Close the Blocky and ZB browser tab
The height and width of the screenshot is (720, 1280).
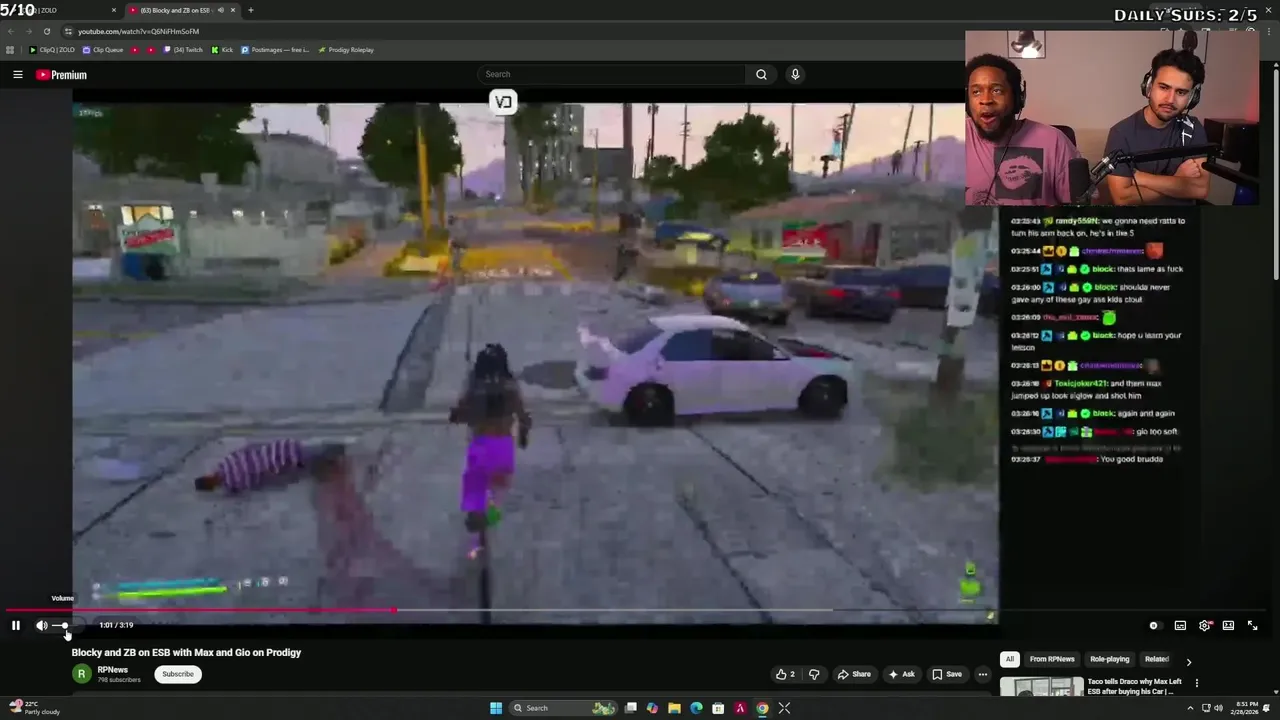click(233, 10)
